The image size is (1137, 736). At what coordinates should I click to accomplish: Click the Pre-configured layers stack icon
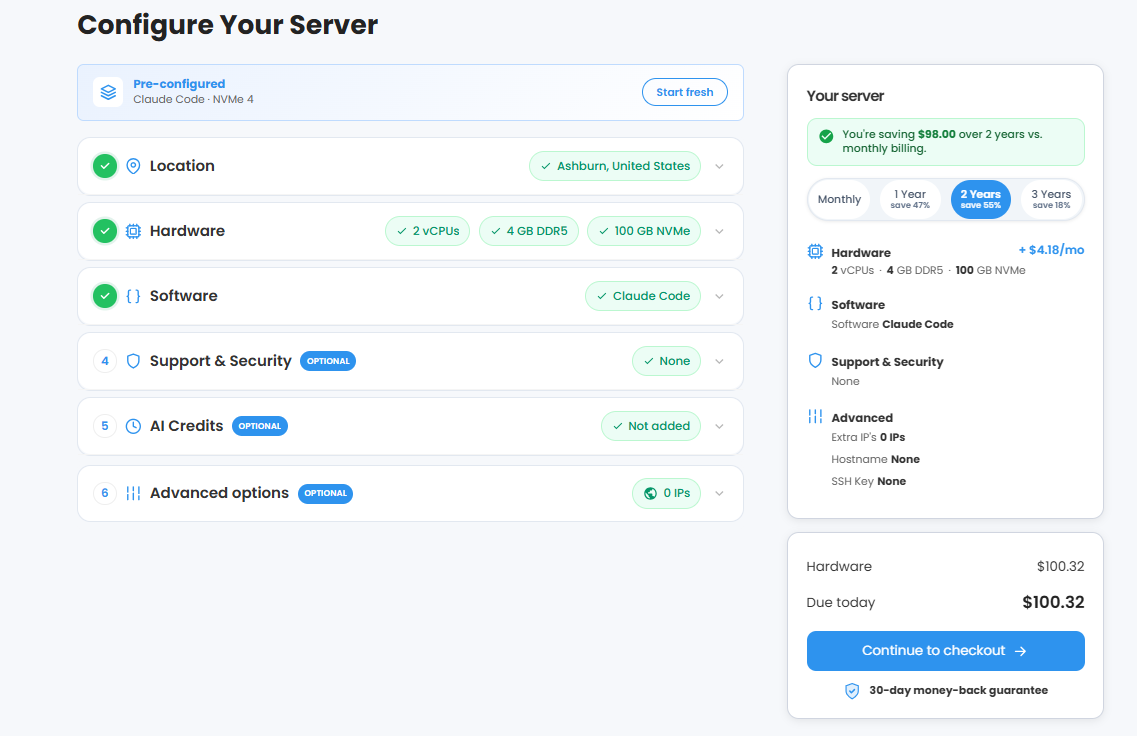click(x=108, y=92)
